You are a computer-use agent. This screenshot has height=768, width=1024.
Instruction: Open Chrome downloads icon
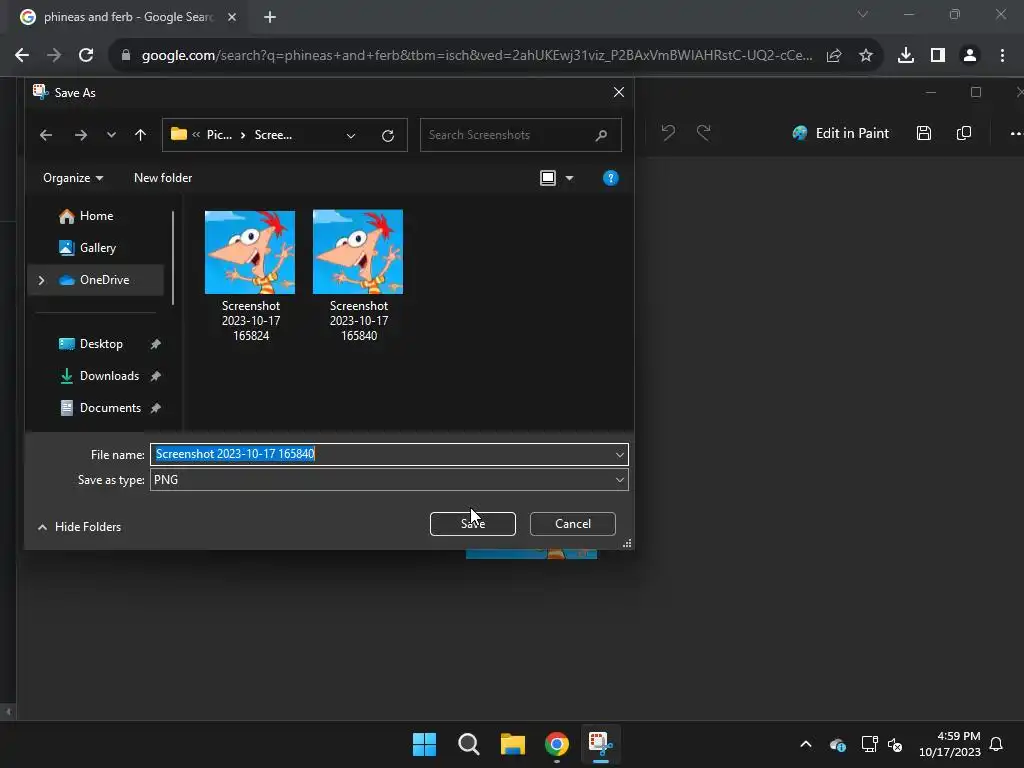click(x=906, y=56)
